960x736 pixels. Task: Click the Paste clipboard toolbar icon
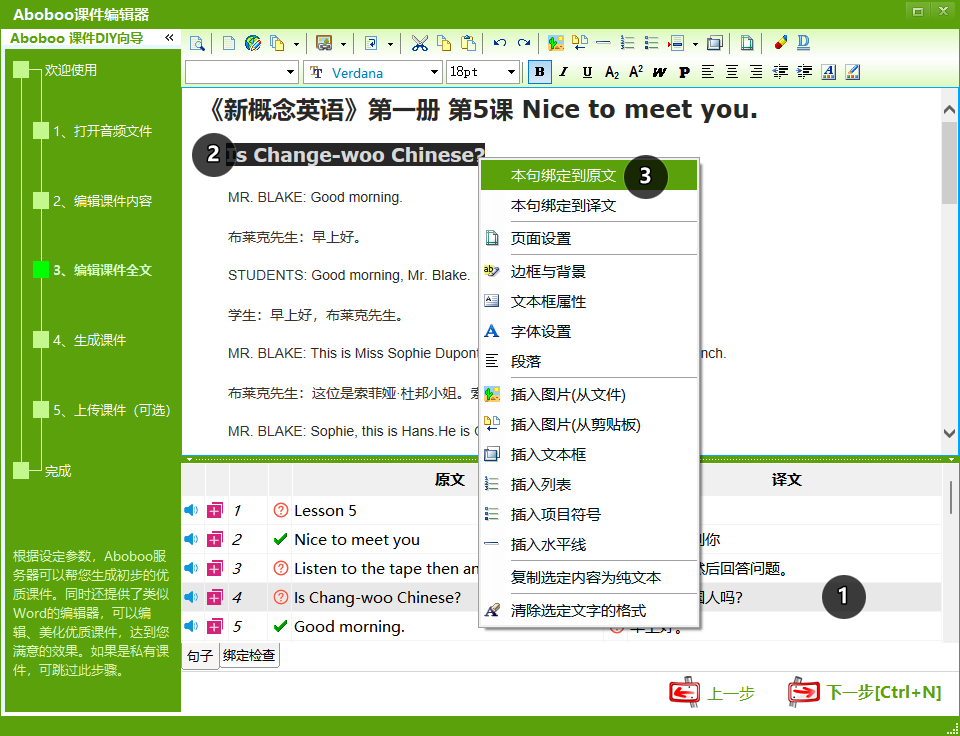tap(468, 43)
